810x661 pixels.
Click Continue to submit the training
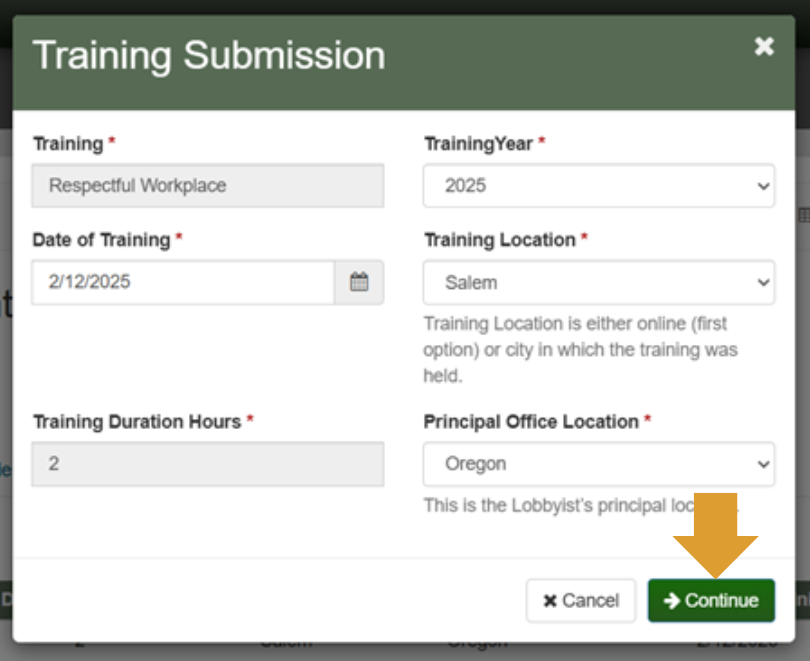pyautogui.click(x=711, y=600)
